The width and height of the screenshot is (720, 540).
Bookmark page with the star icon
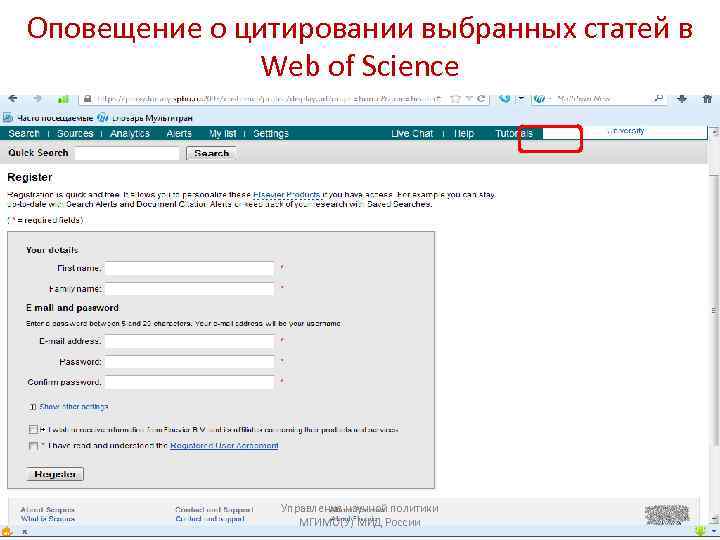tap(455, 99)
